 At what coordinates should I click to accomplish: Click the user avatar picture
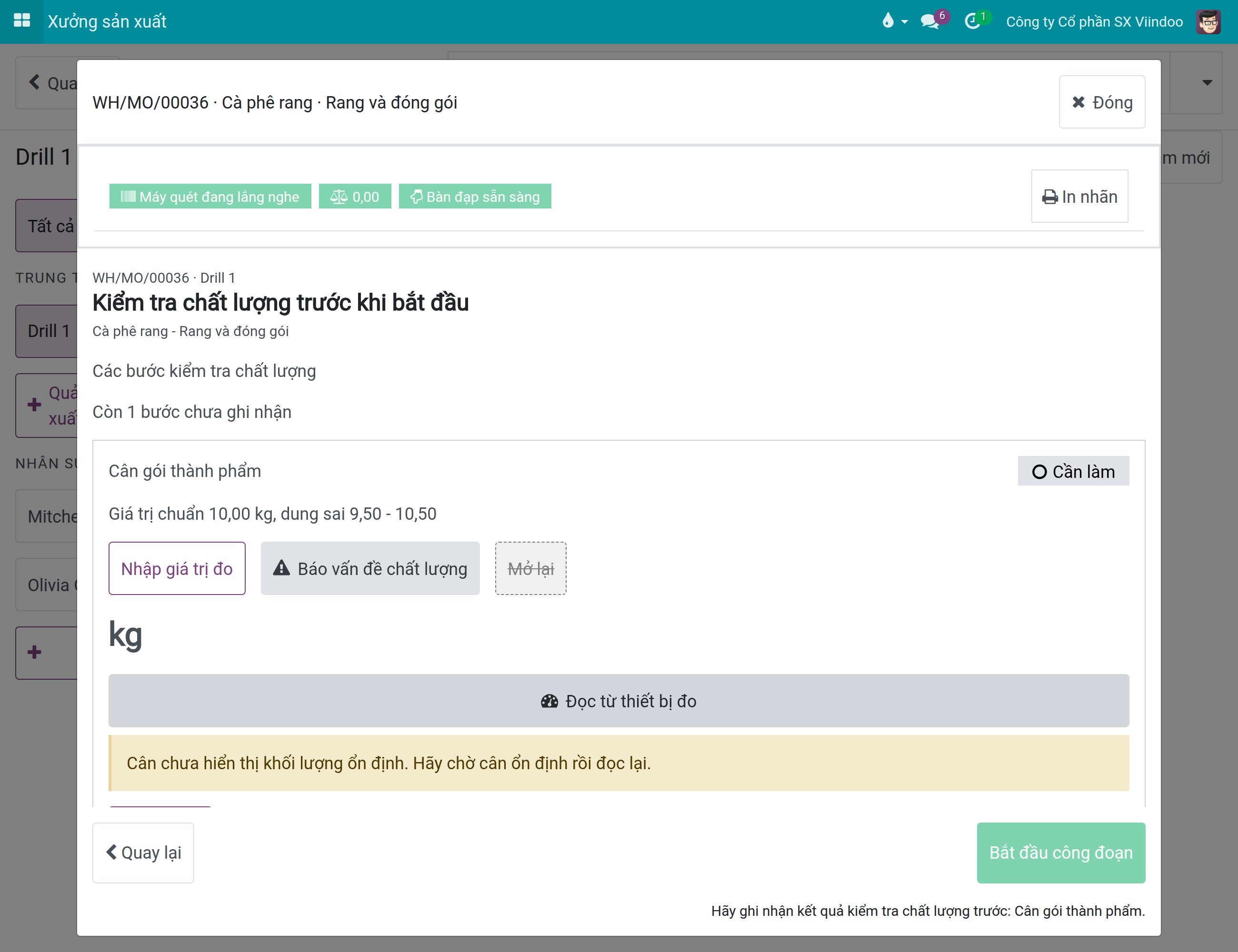point(1208,21)
